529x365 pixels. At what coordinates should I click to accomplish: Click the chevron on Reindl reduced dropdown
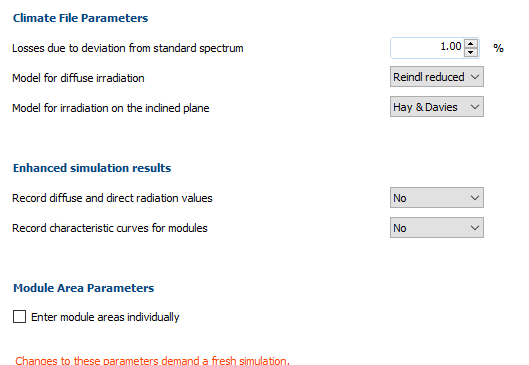click(475, 77)
